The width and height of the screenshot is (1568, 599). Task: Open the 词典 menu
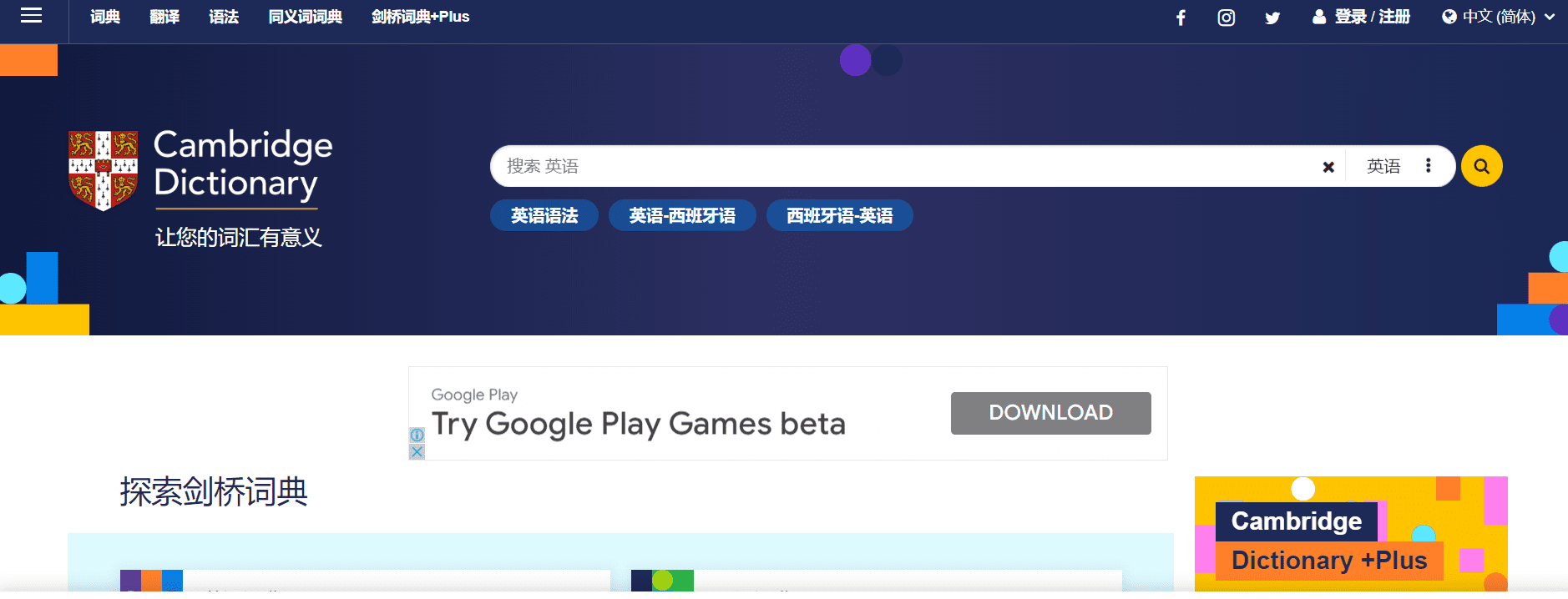point(105,17)
